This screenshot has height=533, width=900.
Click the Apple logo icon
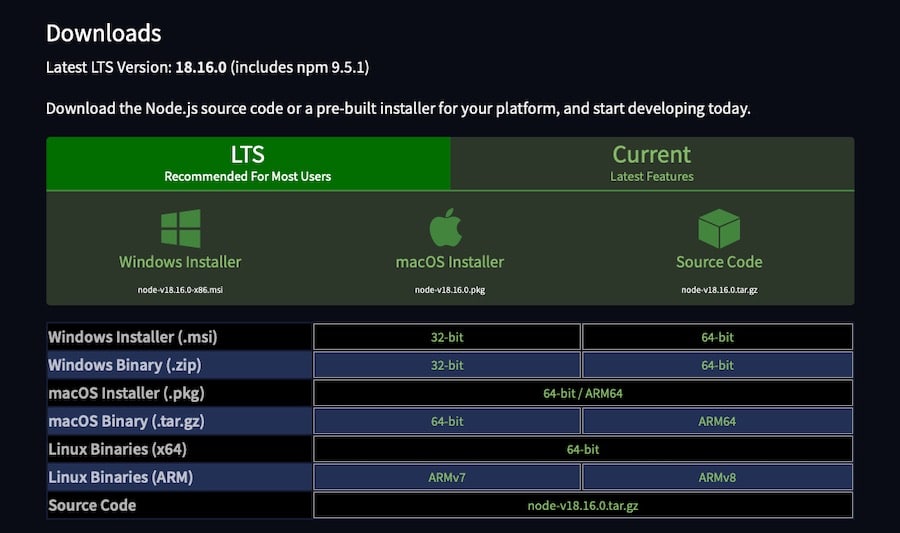tap(446, 227)
